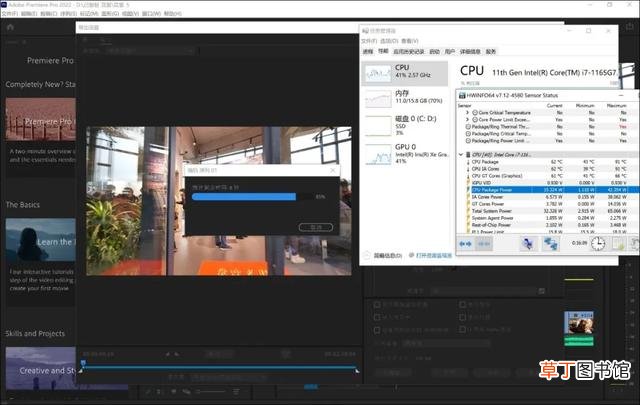Screen dimensions: 640x405
Task: Click the share icon at Premiere top right
Action: [630, 27]
